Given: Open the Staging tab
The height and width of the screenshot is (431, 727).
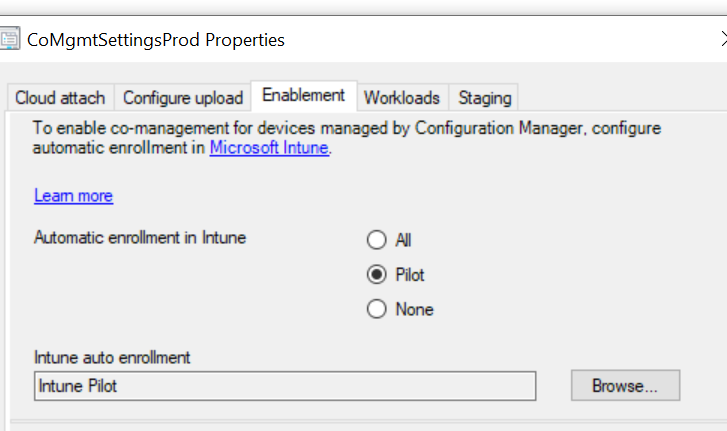Looking at the screenshot, I should [484, 98].
